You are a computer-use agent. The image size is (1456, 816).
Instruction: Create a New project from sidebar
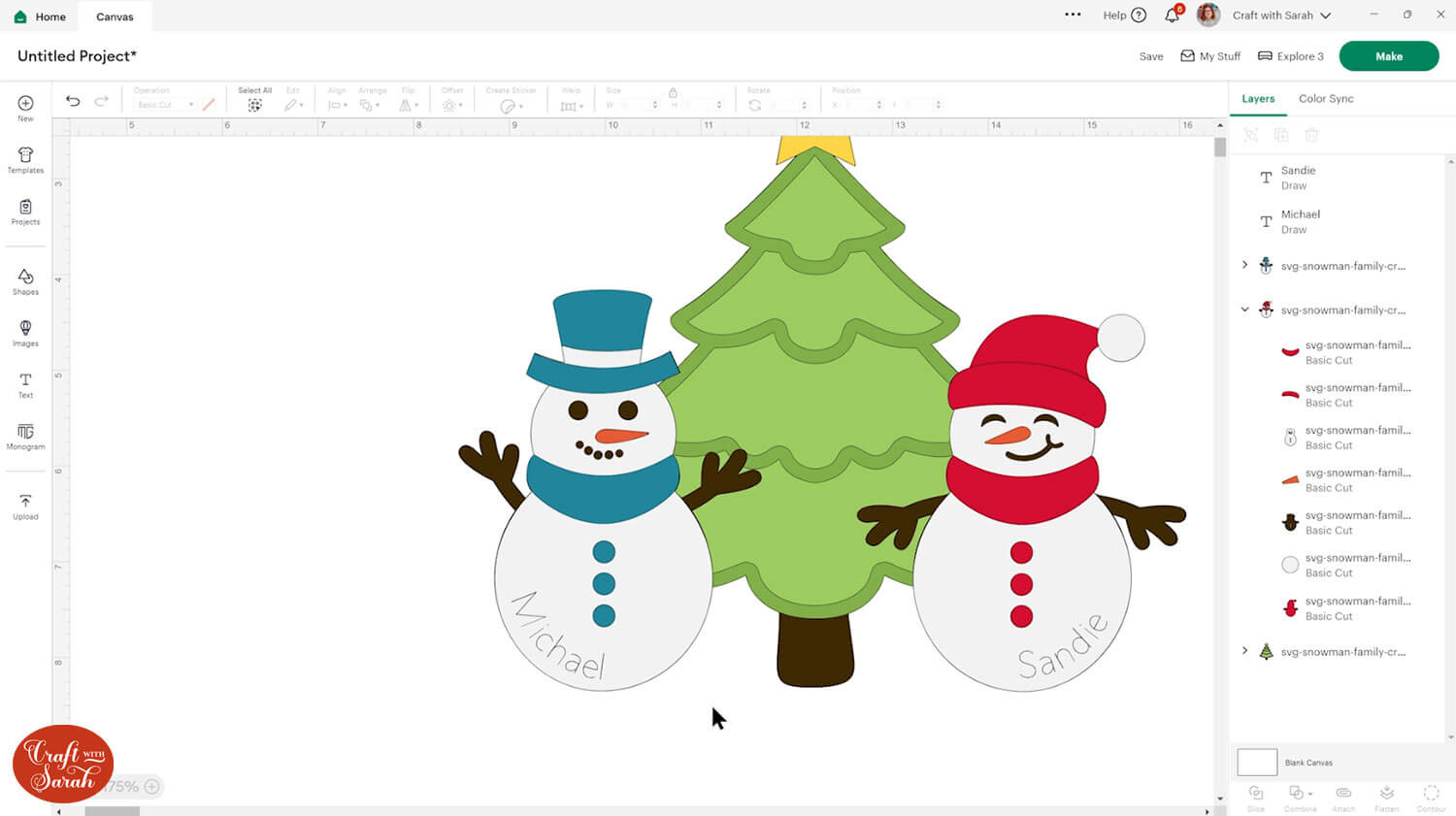(x=25, y=108)
